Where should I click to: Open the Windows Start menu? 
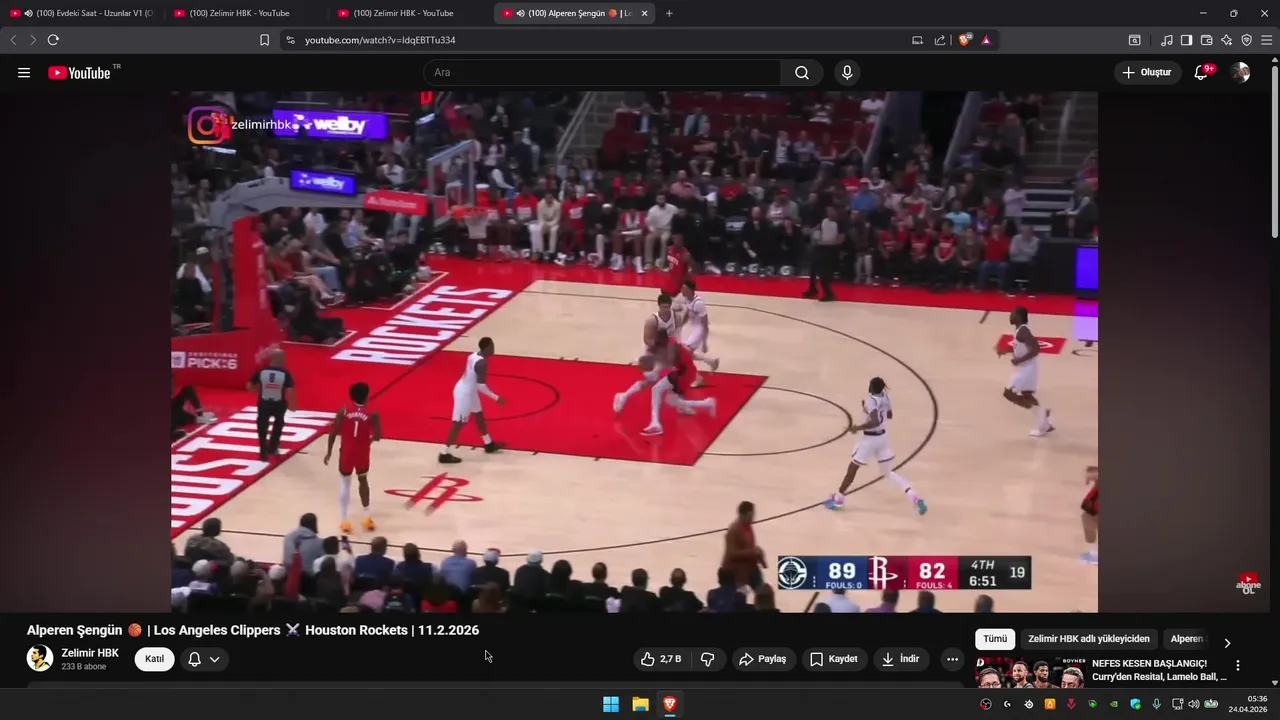click(611, 704)
